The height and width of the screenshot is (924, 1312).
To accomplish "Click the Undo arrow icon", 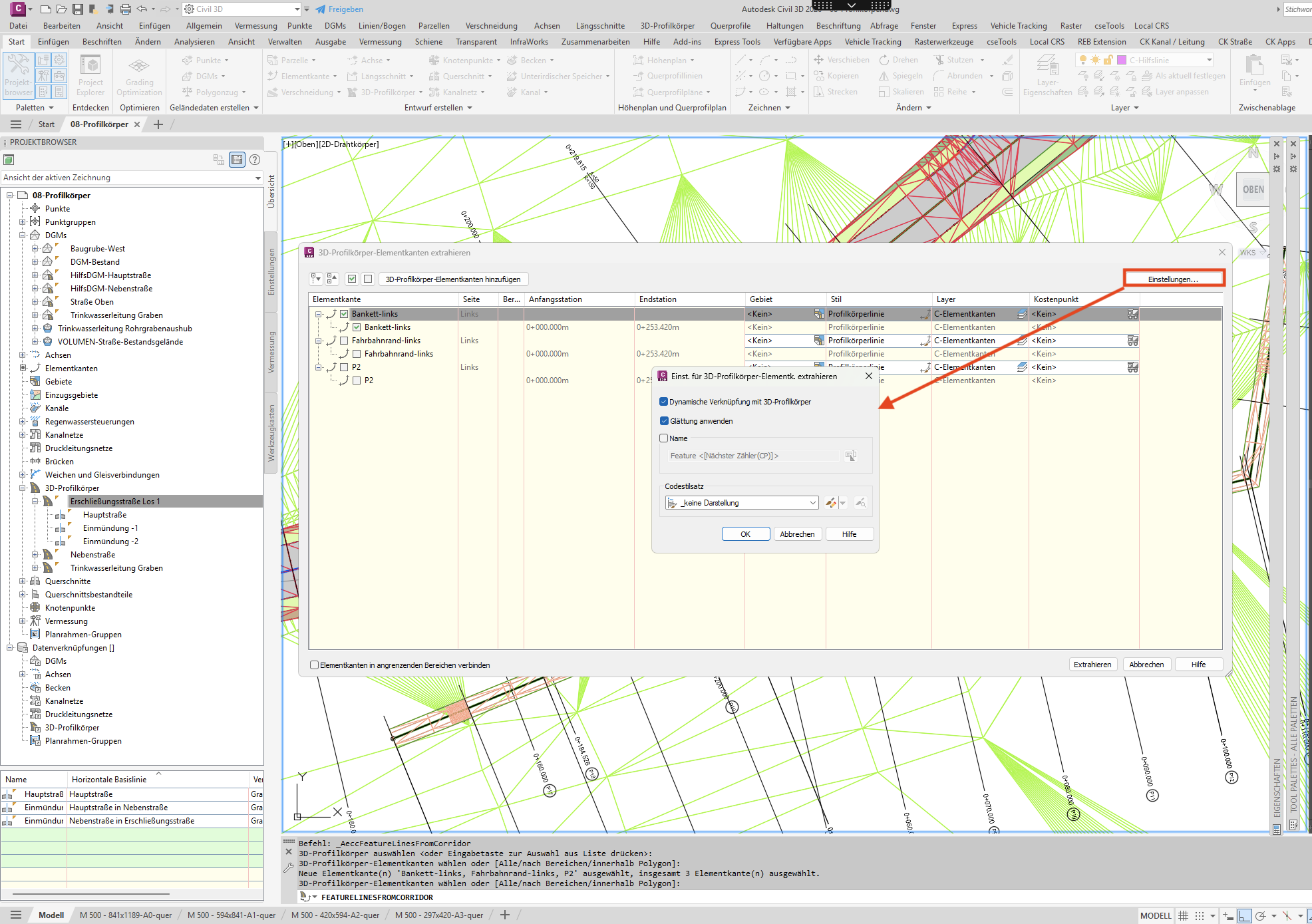I will pos(142,9).
